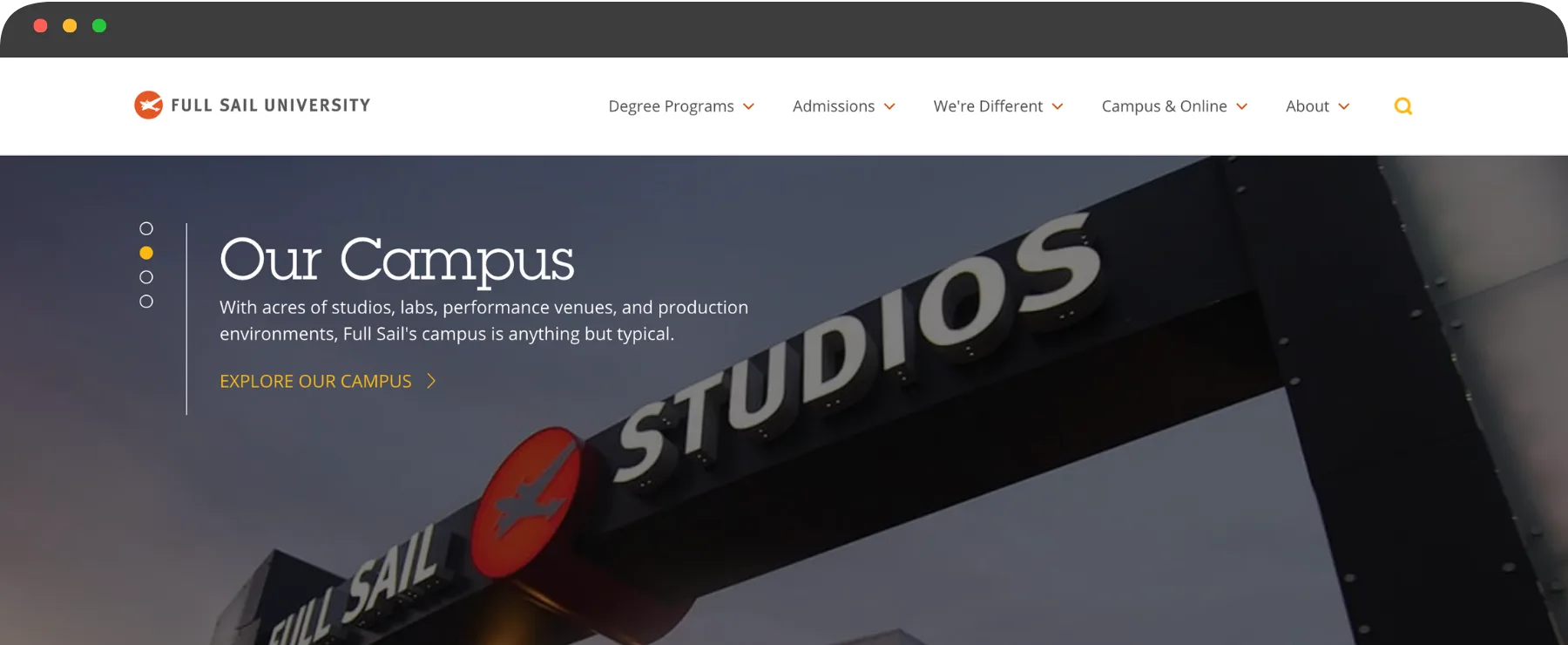1568x645 pixels.
Task: Click the Our Campus headline
Action: pos(396,260)
